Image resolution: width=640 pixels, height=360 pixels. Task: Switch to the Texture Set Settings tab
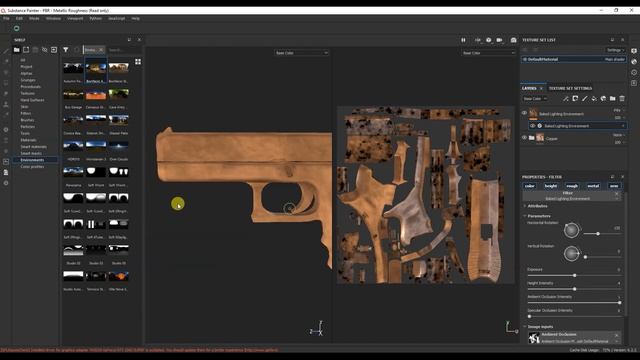(x=570, y=88)
